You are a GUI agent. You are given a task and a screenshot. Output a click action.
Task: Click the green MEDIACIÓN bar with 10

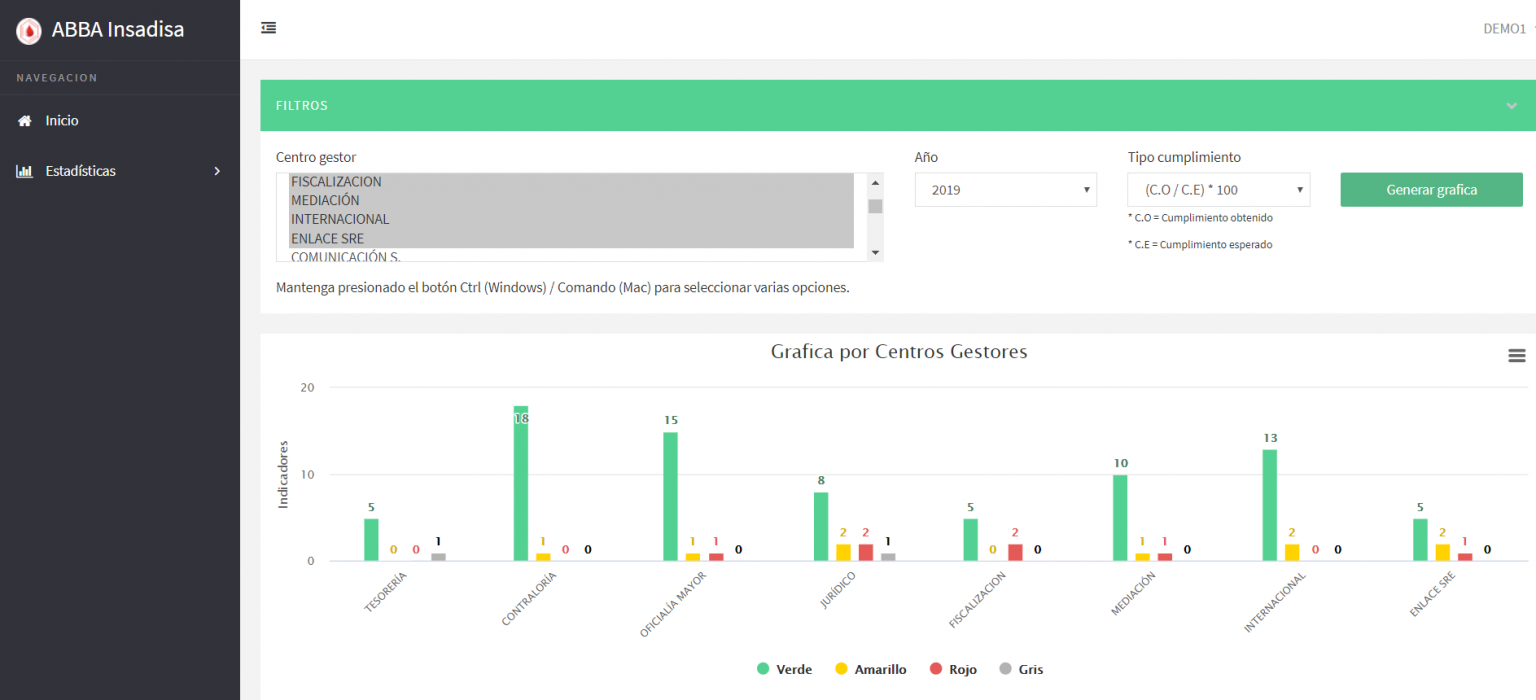coord(1120,518)
